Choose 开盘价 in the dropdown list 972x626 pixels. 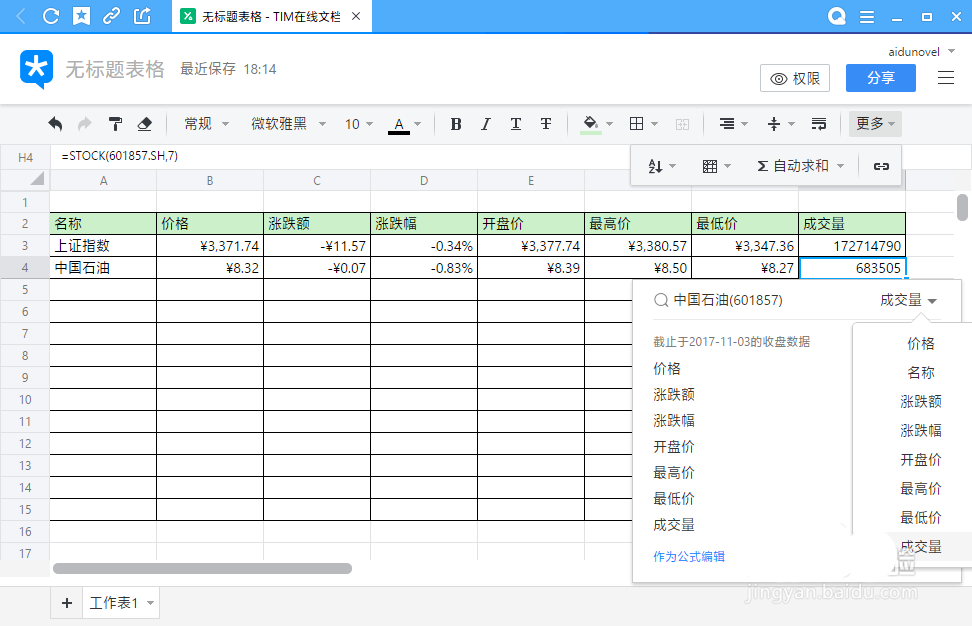pyautogui.click(x=921, y=459)
